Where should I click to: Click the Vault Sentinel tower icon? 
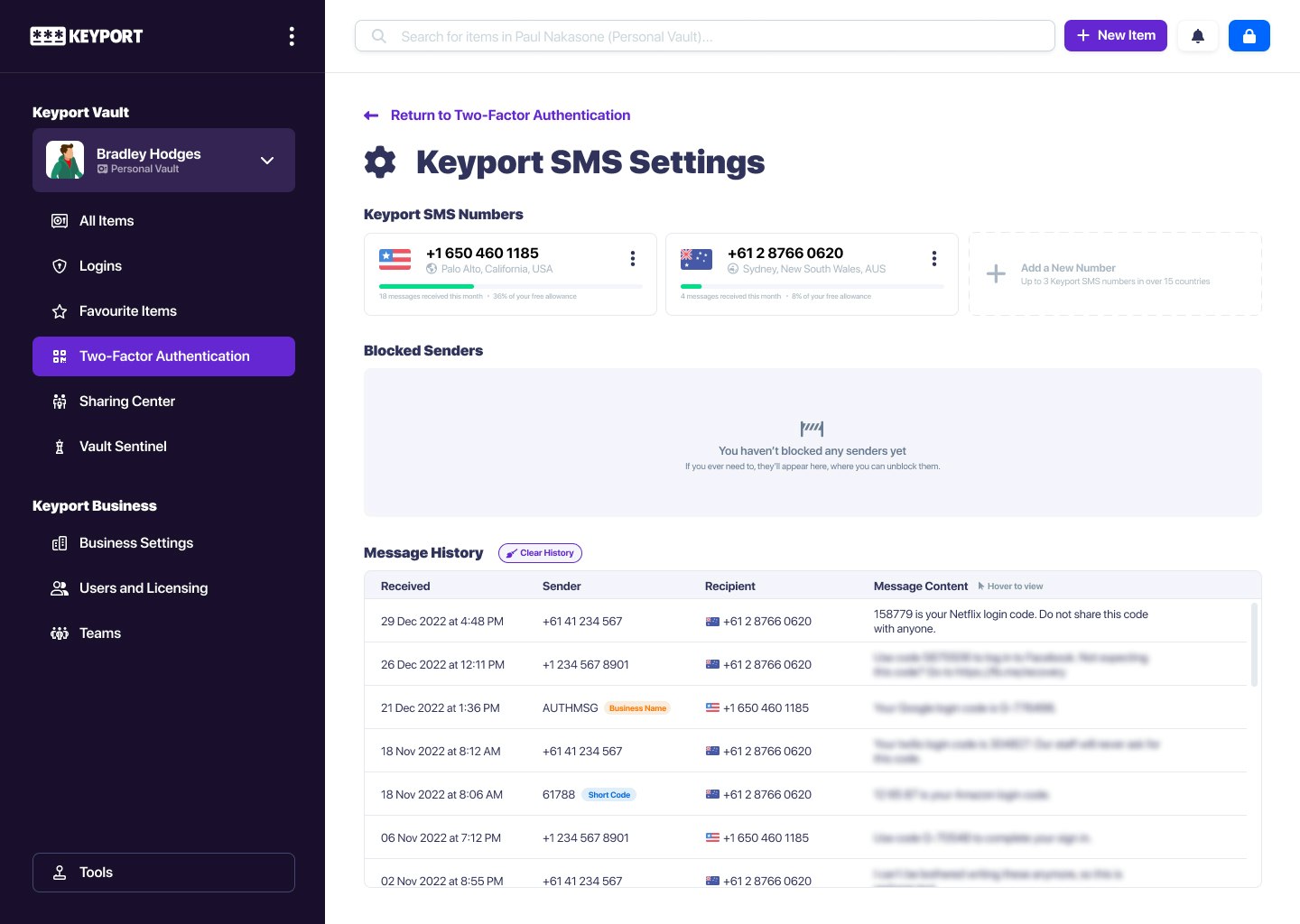[x=60, y=447]
